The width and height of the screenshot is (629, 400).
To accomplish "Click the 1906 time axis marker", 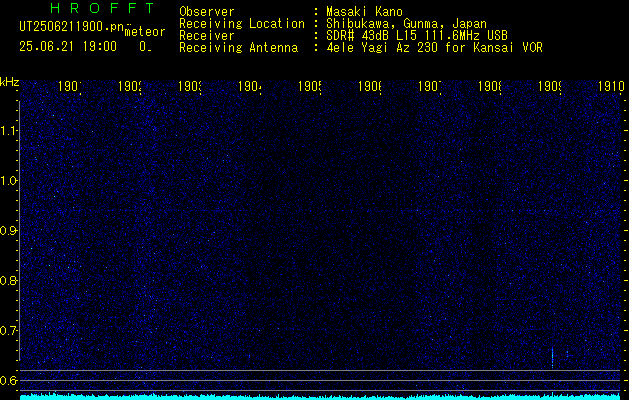I will [x=370, y=86].
